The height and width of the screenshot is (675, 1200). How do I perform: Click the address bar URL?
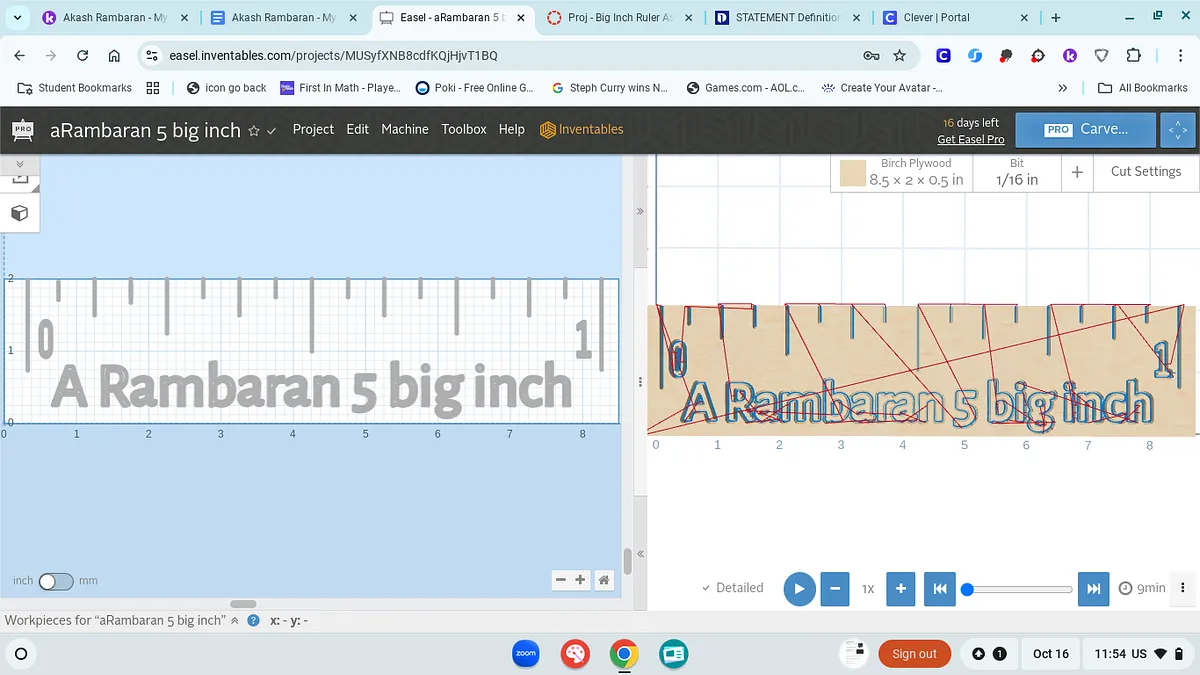click(x=333, y=56)
